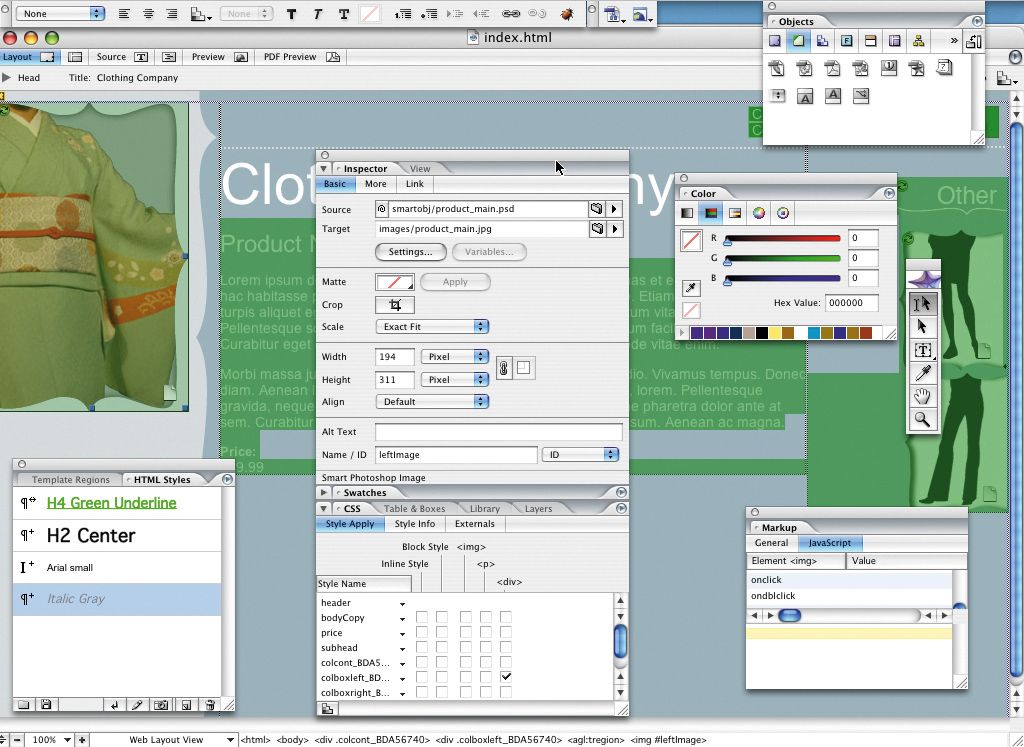
Task: Check the first colcont_BDA5 style checkbox
Action: (422, 662)
